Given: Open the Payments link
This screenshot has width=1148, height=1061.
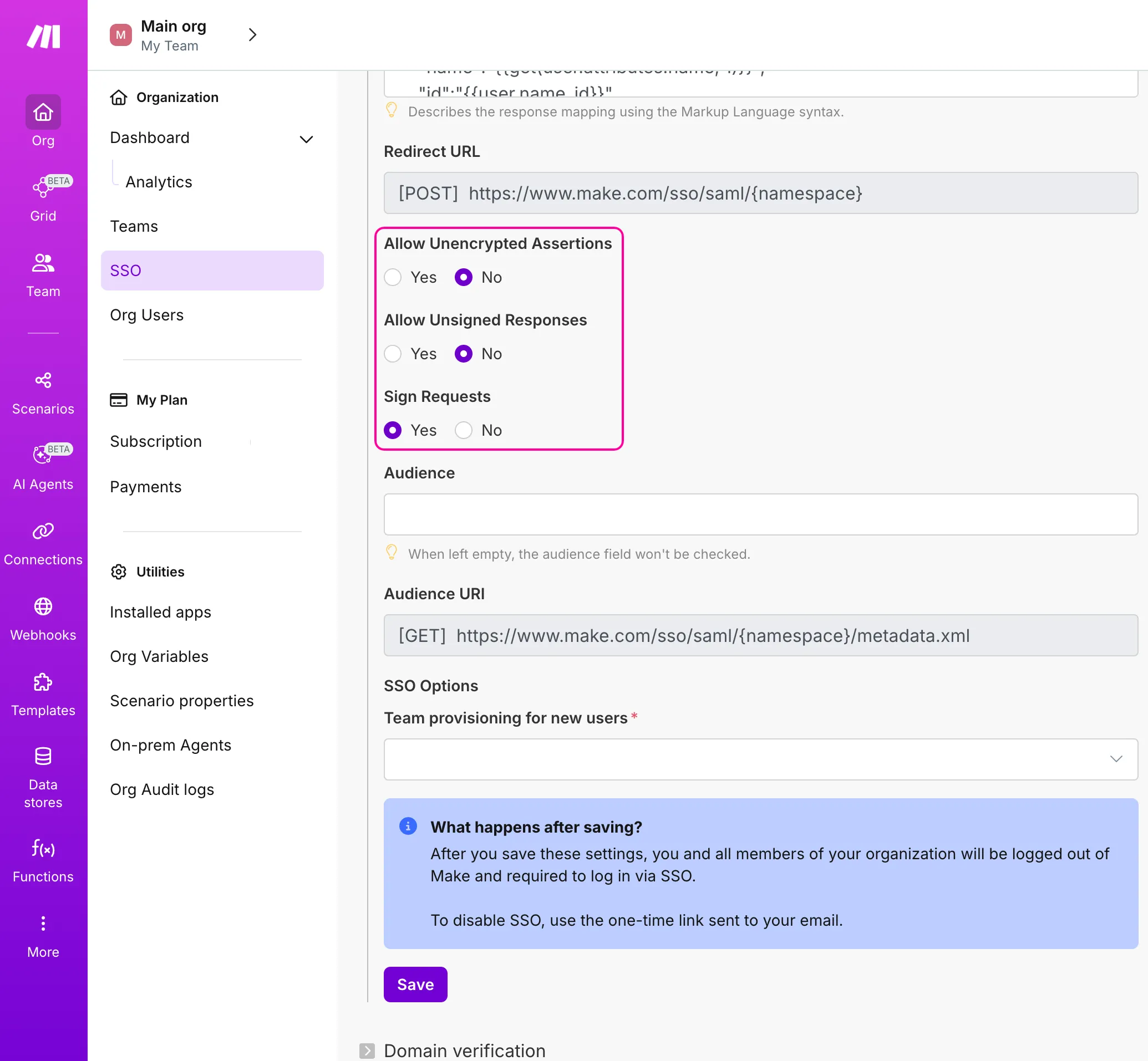Looking at the screenshot, I should click(x=145, y=487).
